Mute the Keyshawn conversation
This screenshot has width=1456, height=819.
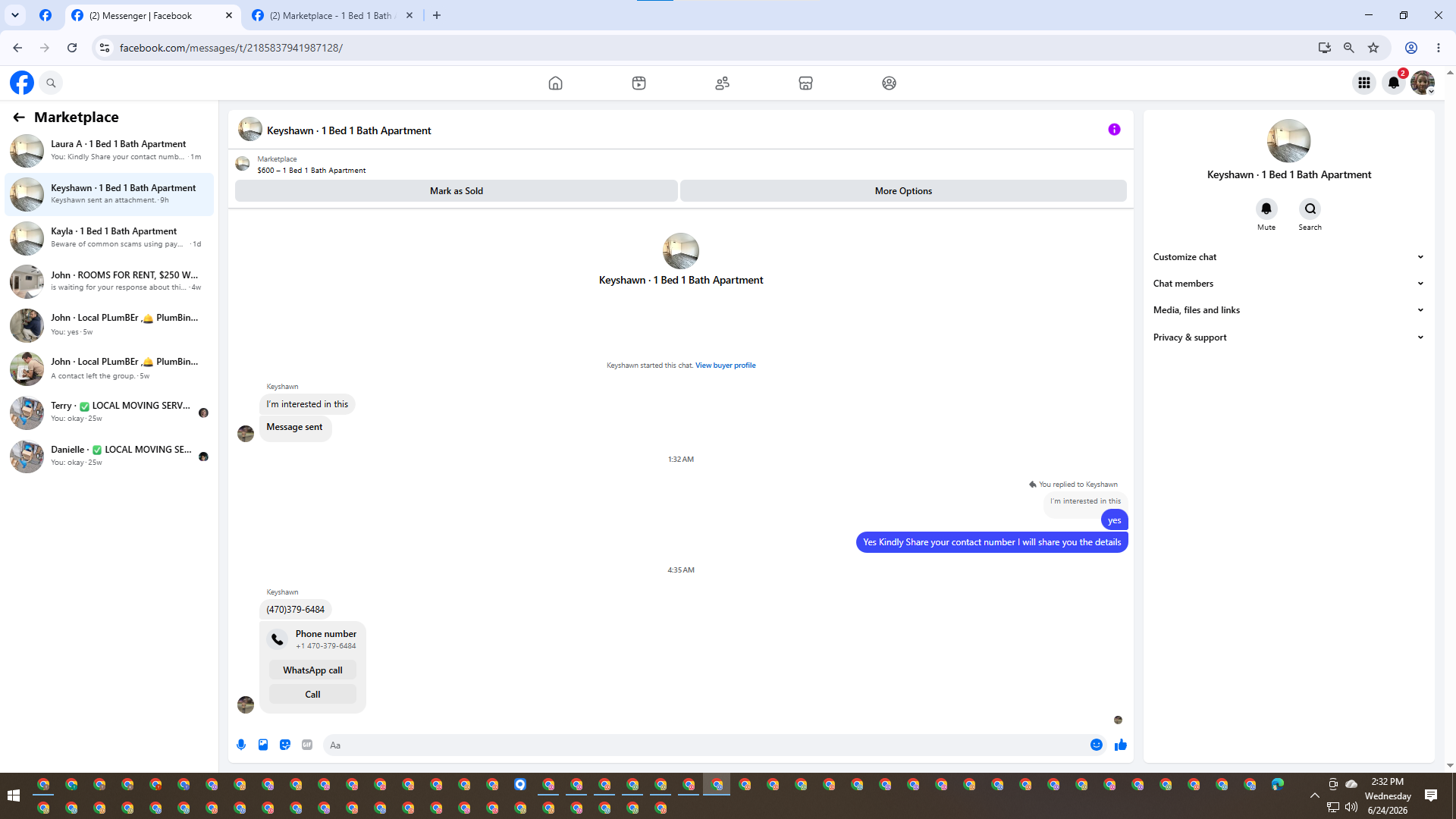(x=1266, y=209)
